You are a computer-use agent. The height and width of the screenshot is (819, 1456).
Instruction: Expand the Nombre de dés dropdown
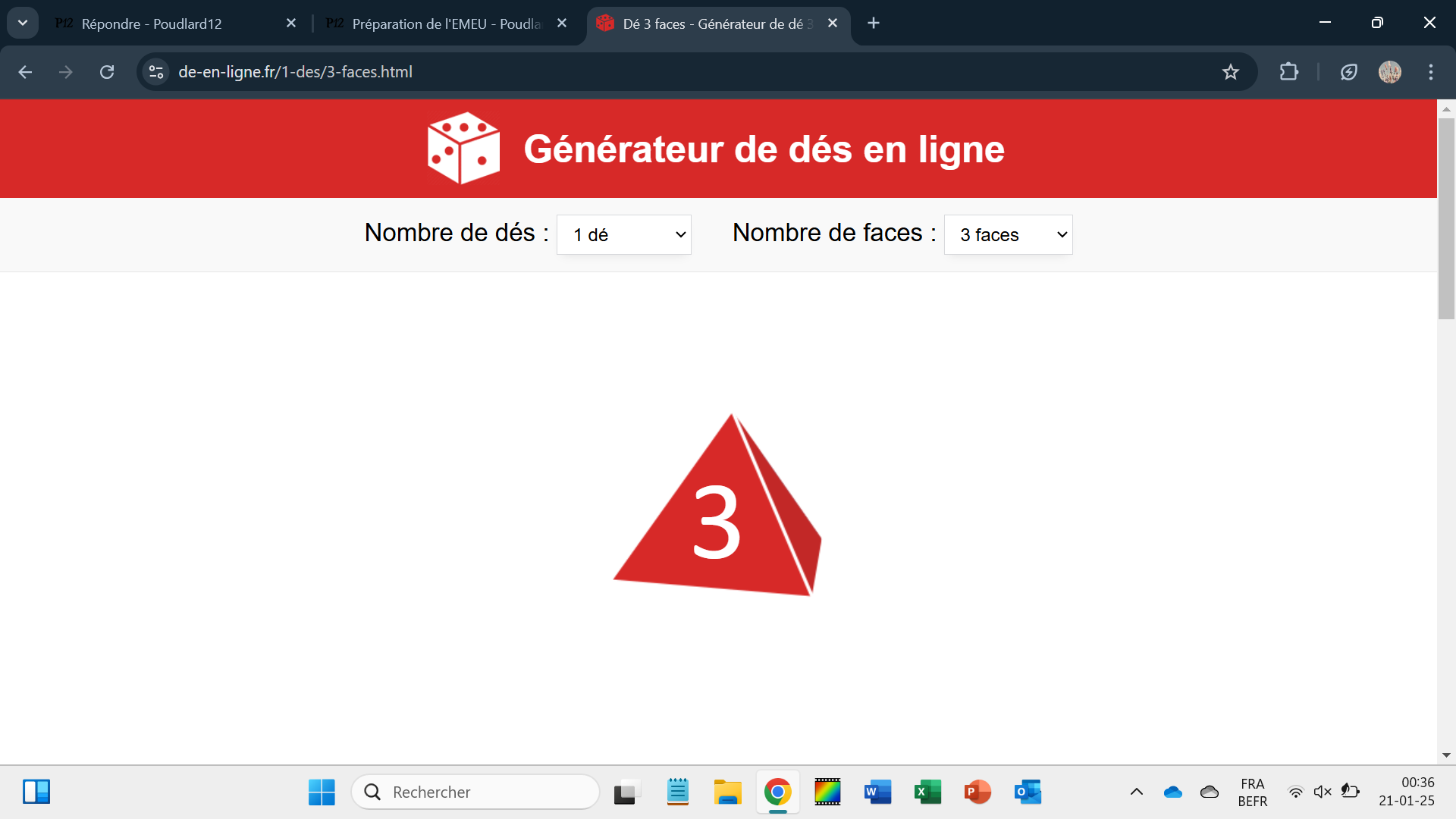tap(623, 234)
